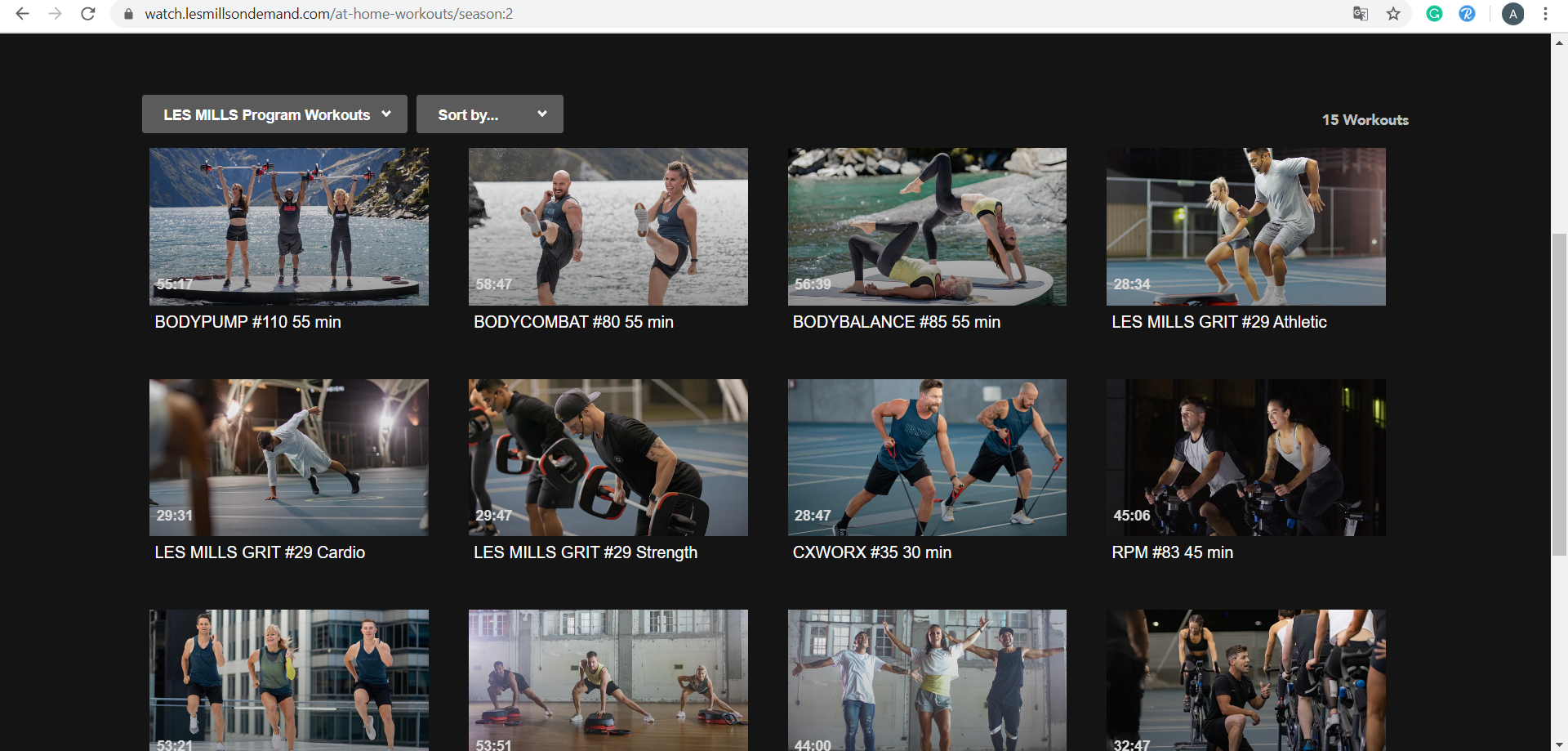The image size is (1568, 751).
Task: Open the BODYBALANCE #85 thumbnail
Action: [927, 226]
